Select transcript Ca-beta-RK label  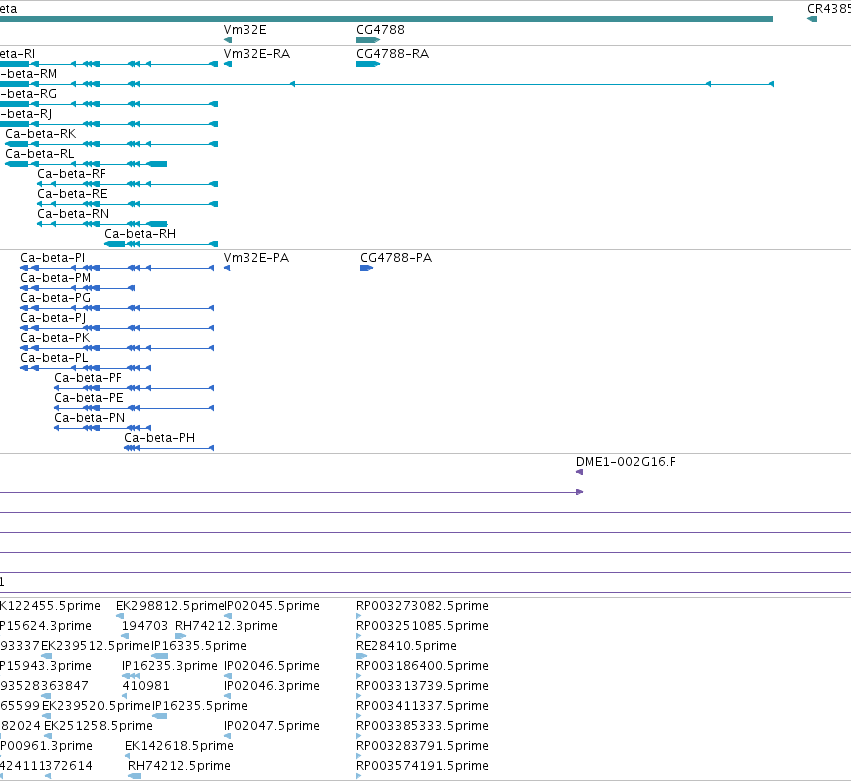pyautogui.click(x=41, y=134)
